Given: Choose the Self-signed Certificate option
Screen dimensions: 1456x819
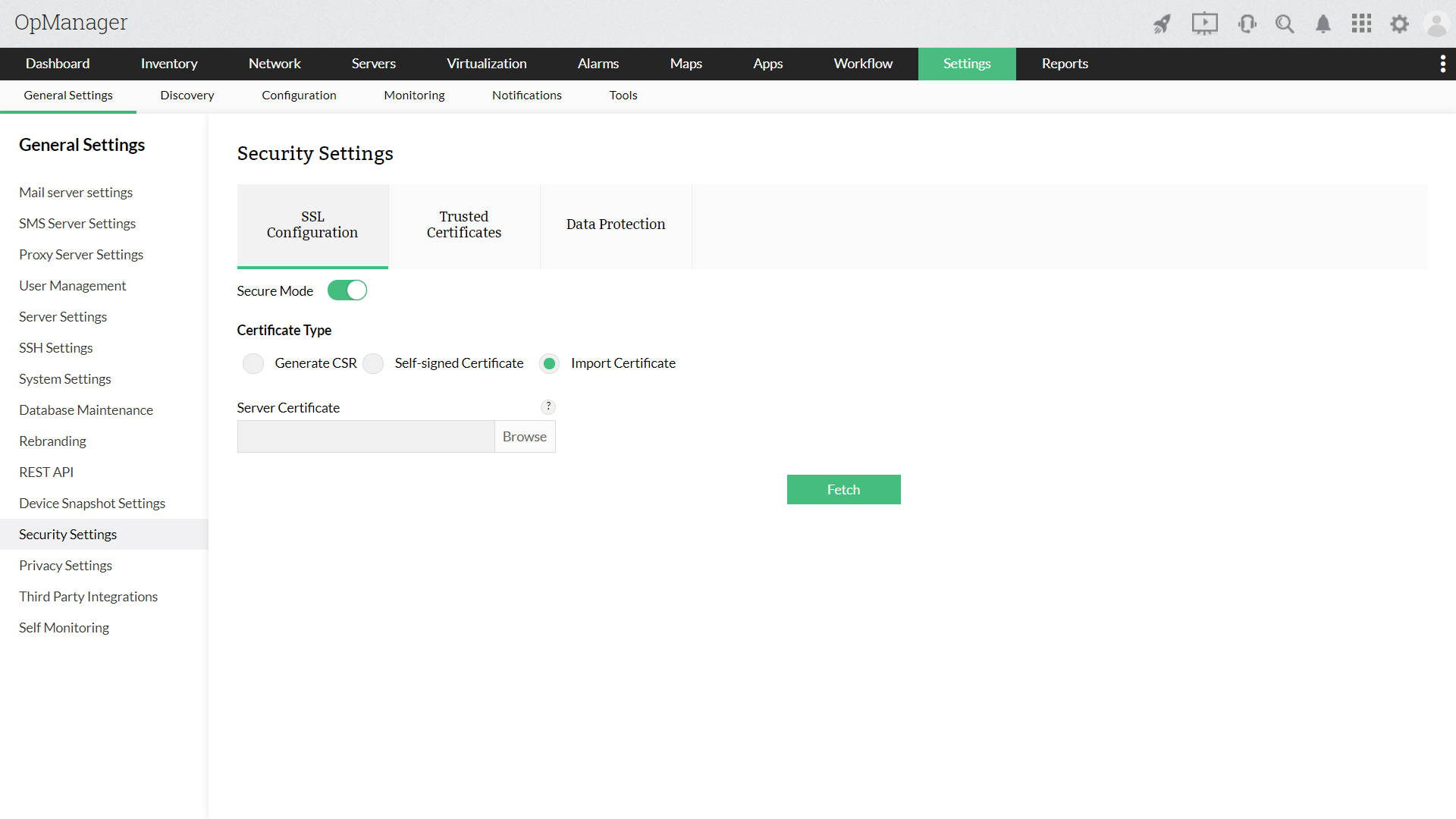Looking at the screenshot, I should [x=372, y=363].
